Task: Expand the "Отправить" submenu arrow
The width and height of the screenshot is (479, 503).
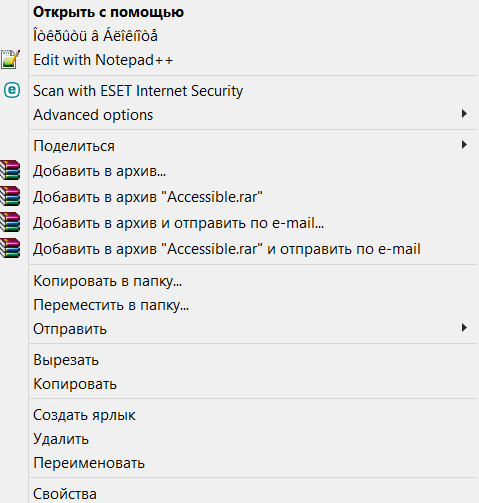Action: point(464,328)
